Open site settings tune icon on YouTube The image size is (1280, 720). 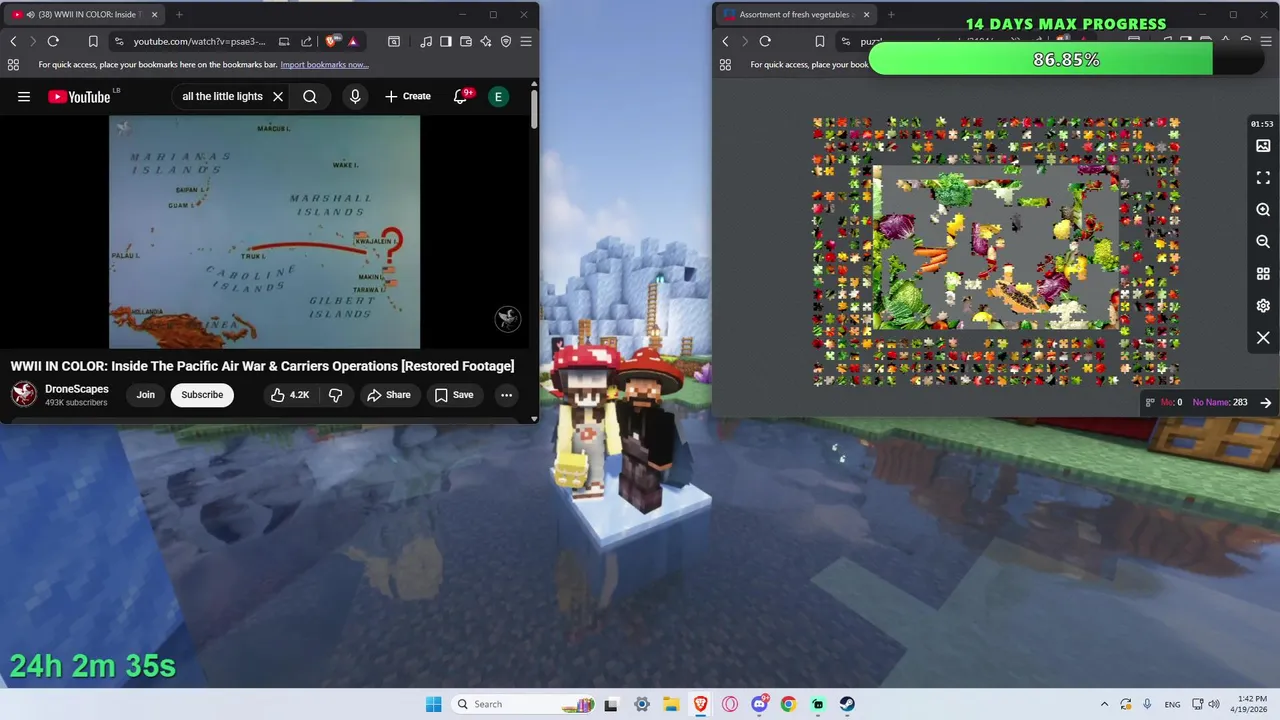click(119, 41)
